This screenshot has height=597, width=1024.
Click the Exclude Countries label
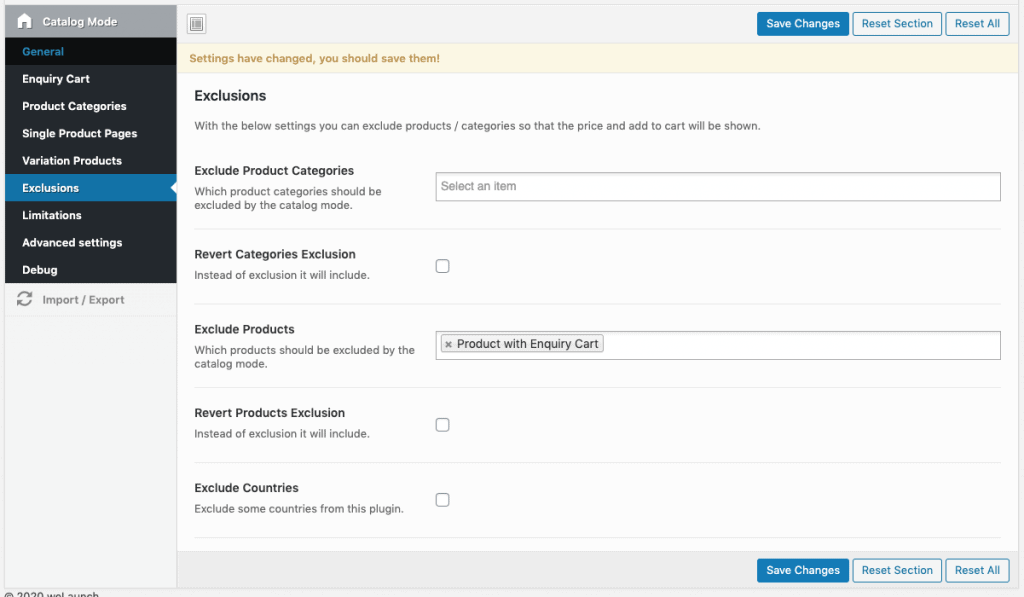tap(246, 488)
